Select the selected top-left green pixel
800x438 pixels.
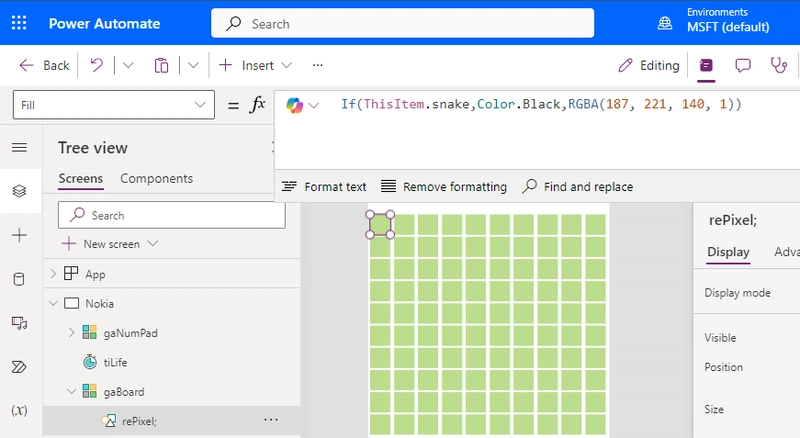tap(380, 225)
